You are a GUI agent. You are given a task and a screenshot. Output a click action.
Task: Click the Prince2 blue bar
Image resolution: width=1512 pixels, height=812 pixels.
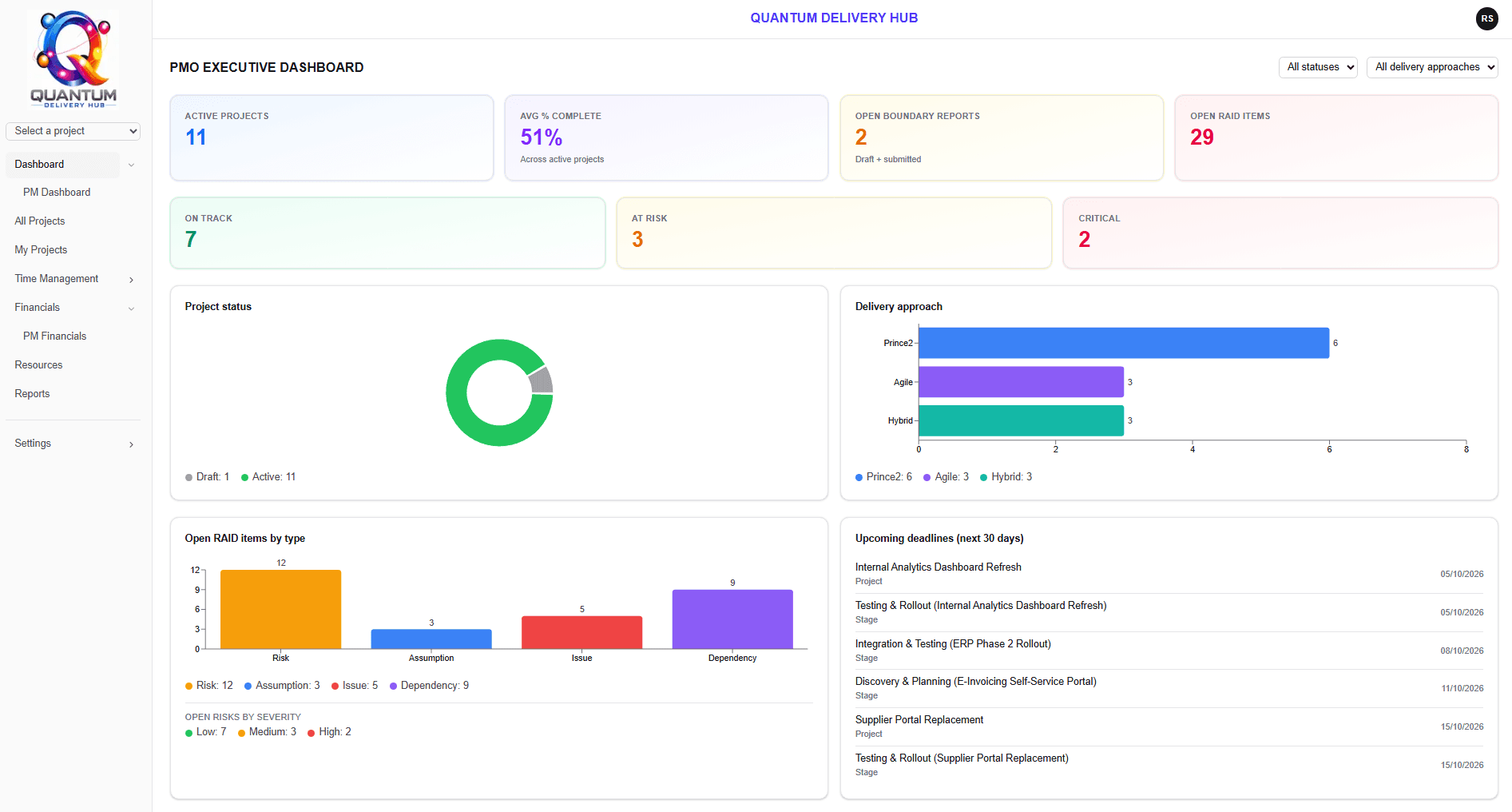pyautogui.click(x=1124, y=343)
